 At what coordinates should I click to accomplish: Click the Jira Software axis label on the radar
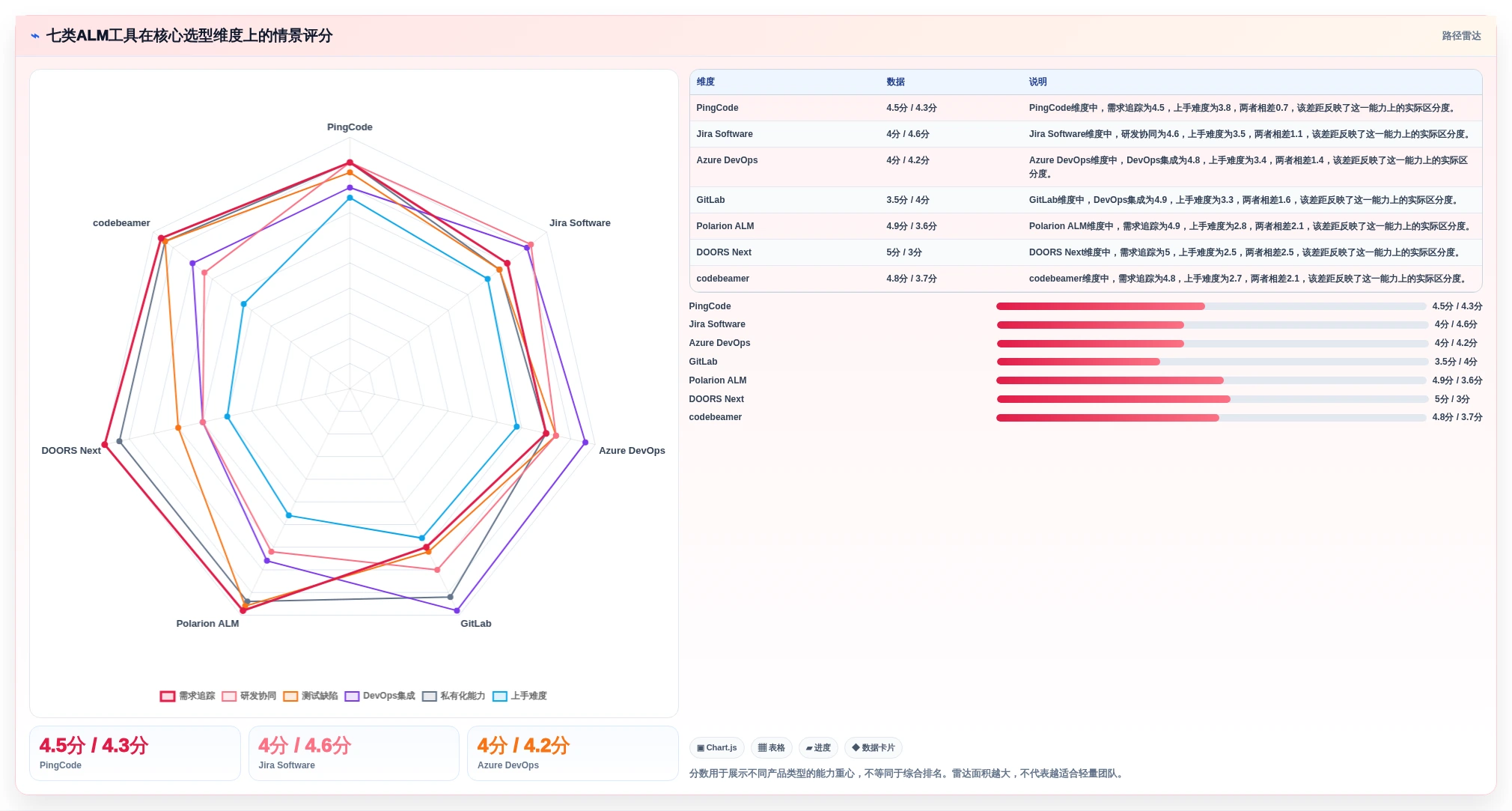580,223
